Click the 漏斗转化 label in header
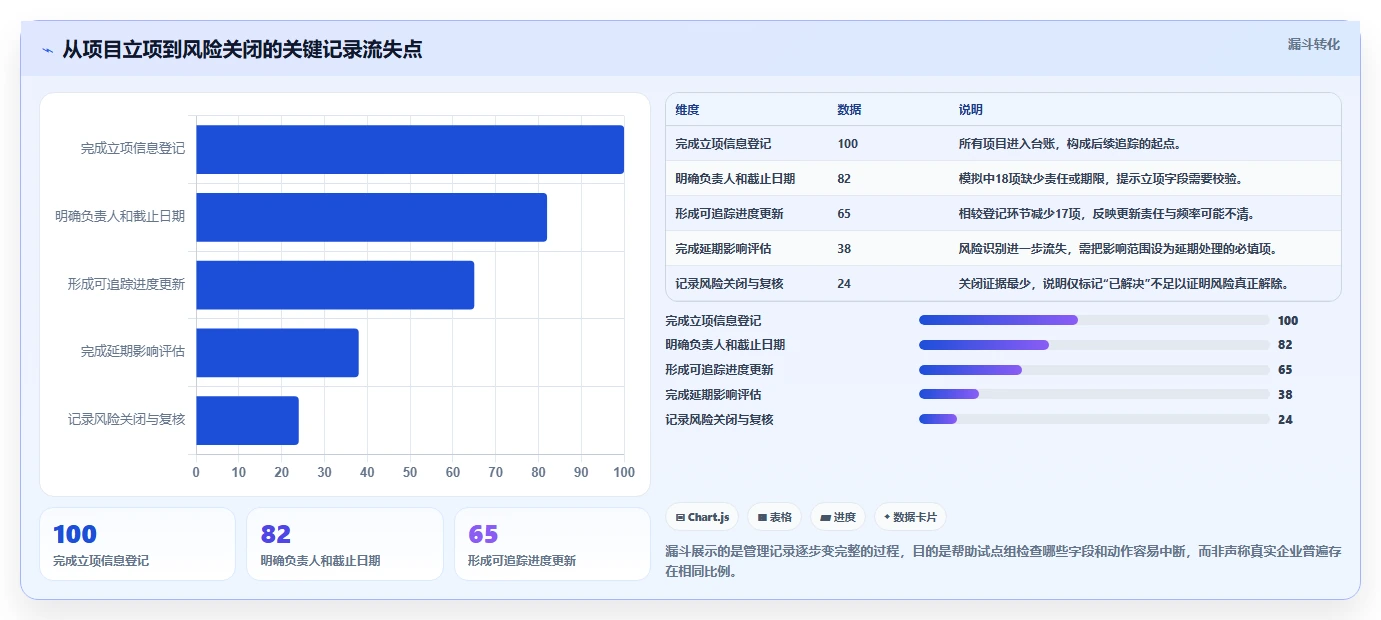The image size is (1381, 620). pyautogui.click(x=1313, y=44)
